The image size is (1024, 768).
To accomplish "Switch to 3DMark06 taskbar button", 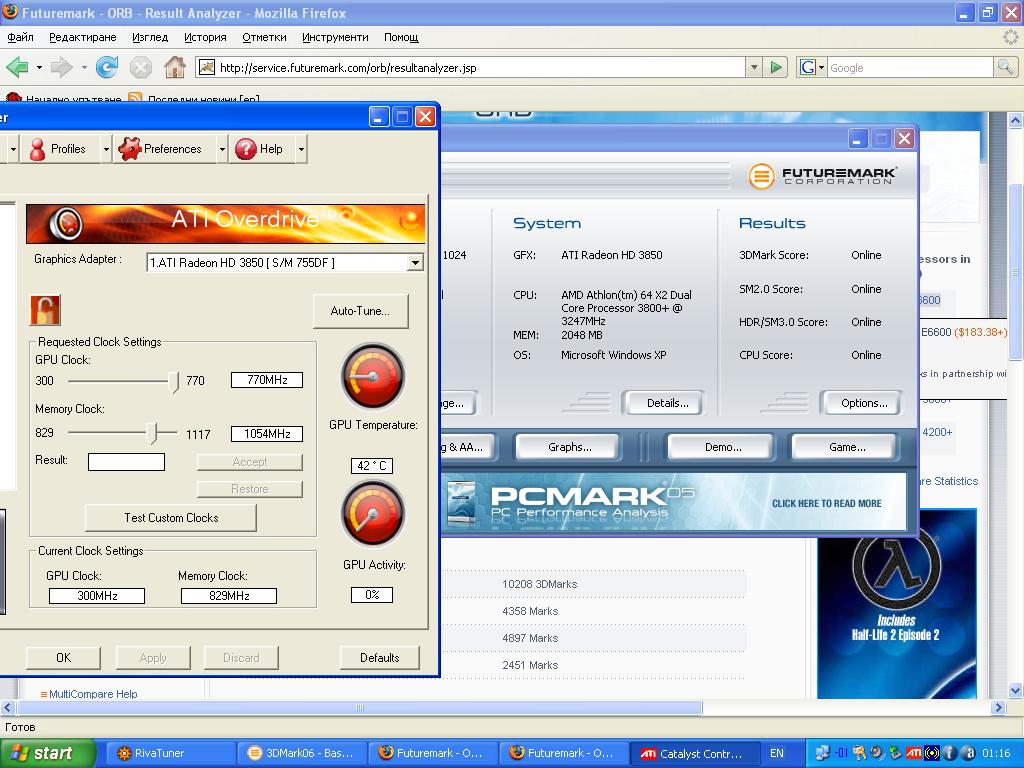I will click(301, 753).
